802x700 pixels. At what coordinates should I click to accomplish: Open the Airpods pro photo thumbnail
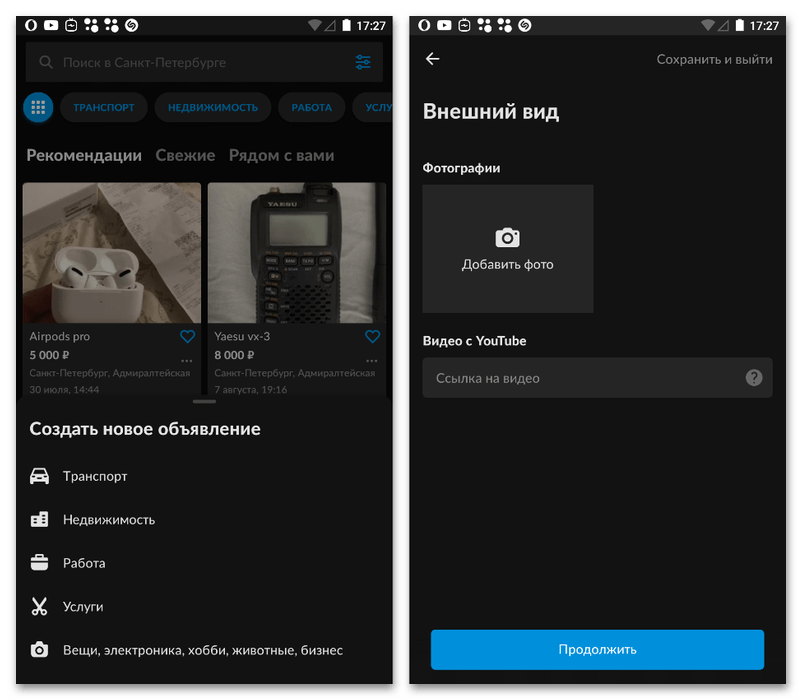[x=112, y=253]
